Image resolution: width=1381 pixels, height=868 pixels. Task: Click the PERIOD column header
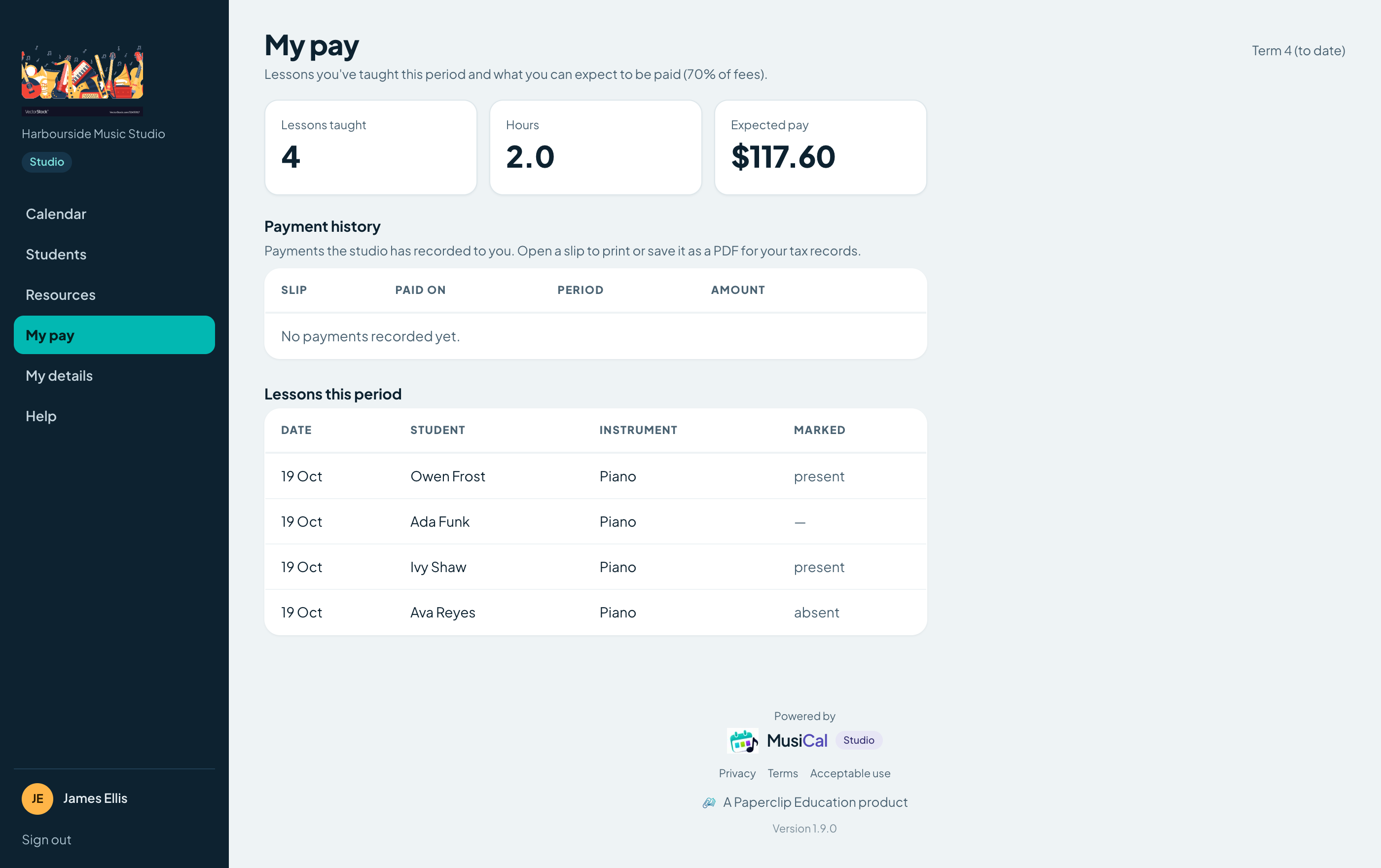pyautogui.click(x=581, y=290)
